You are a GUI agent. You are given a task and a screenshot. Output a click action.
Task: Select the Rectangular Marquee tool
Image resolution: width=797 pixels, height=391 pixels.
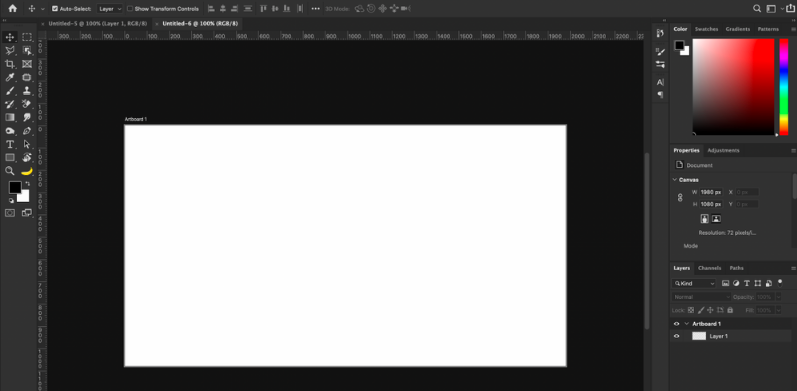pos(27,37)
